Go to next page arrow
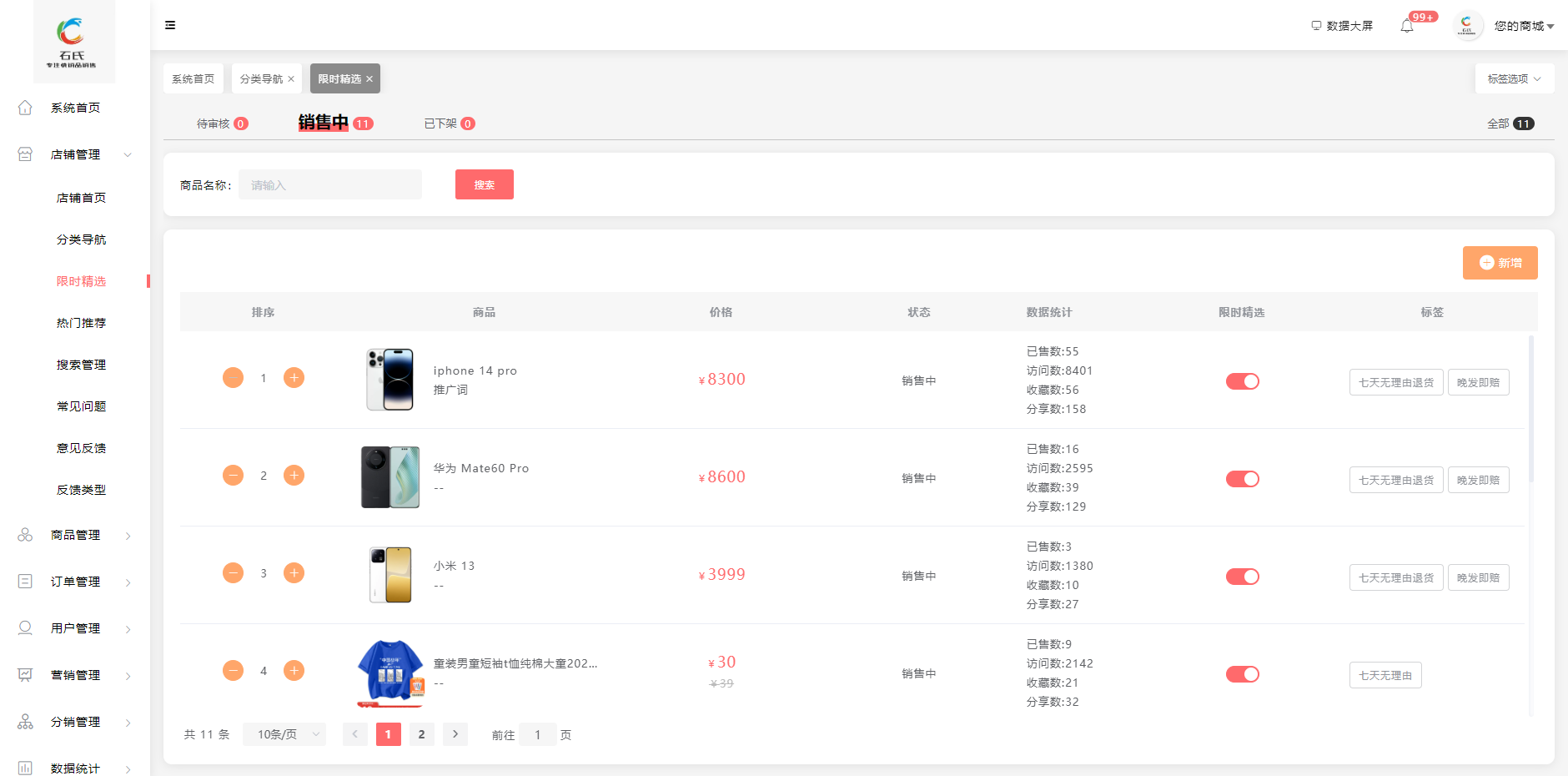The width and height of the screenshot is (1568, 776). pos(455,734)
